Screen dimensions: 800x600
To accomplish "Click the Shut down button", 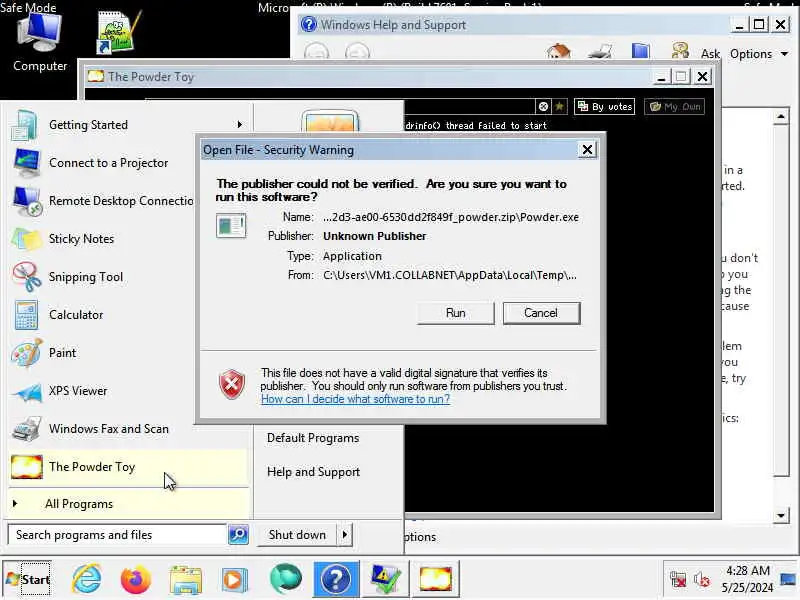I will (297, 535).
